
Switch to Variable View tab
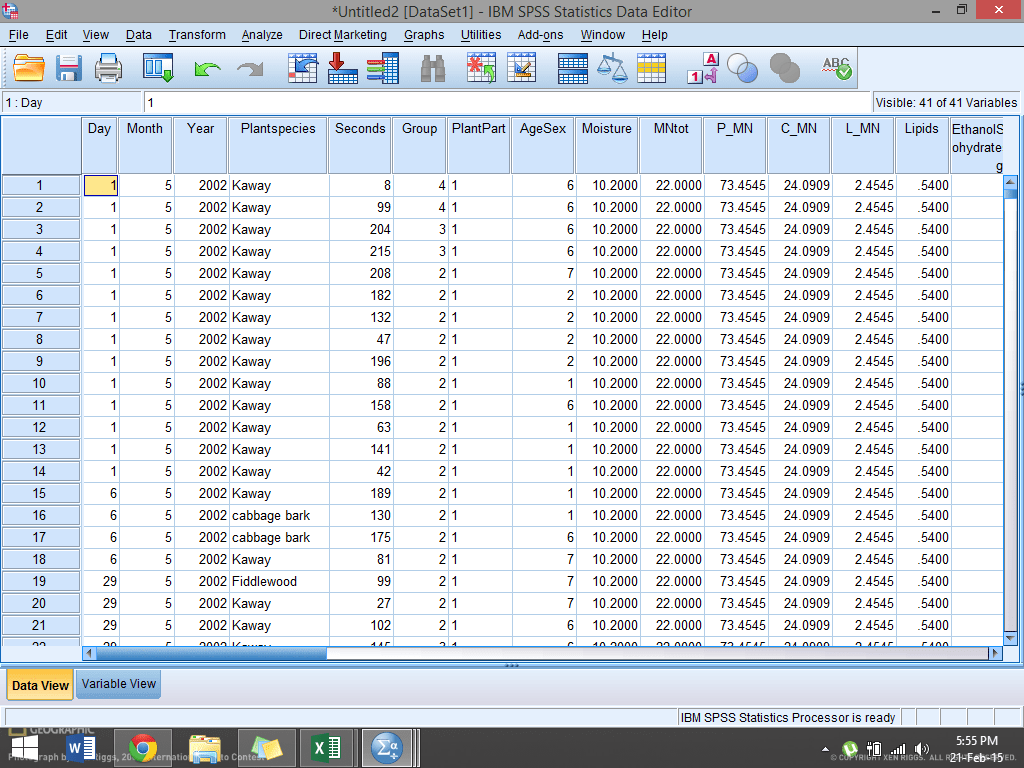pos(117,684)
